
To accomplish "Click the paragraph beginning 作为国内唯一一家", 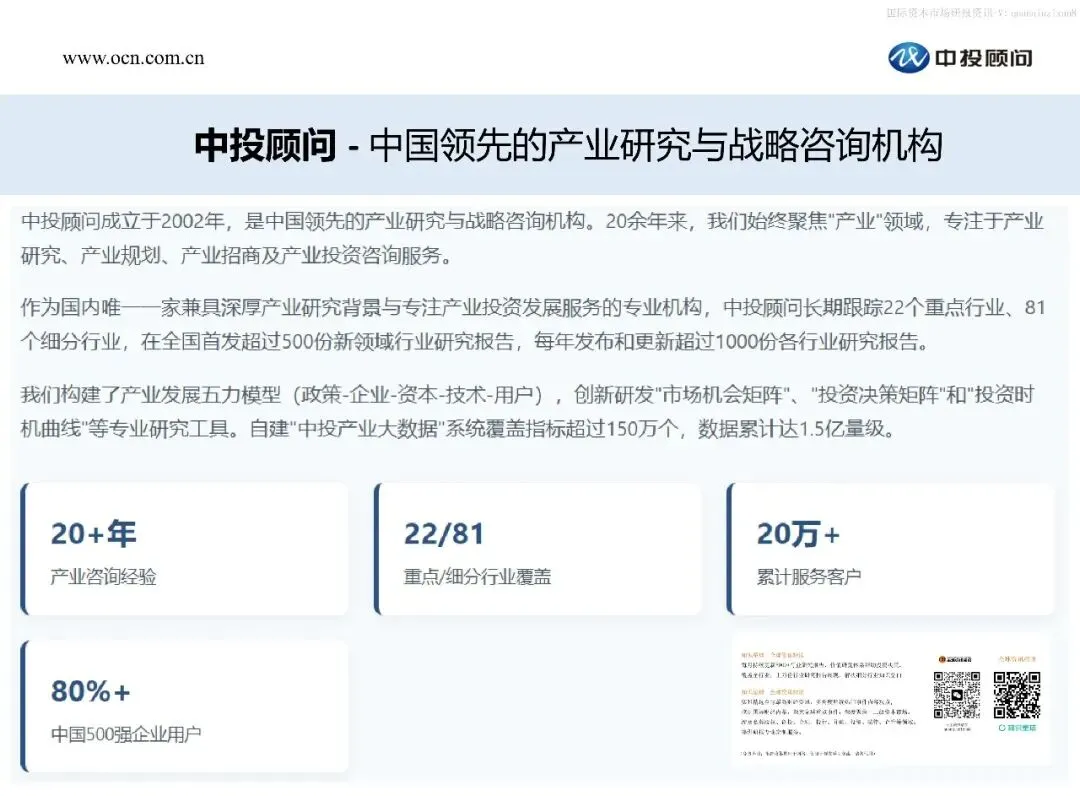I will point(532,324).
